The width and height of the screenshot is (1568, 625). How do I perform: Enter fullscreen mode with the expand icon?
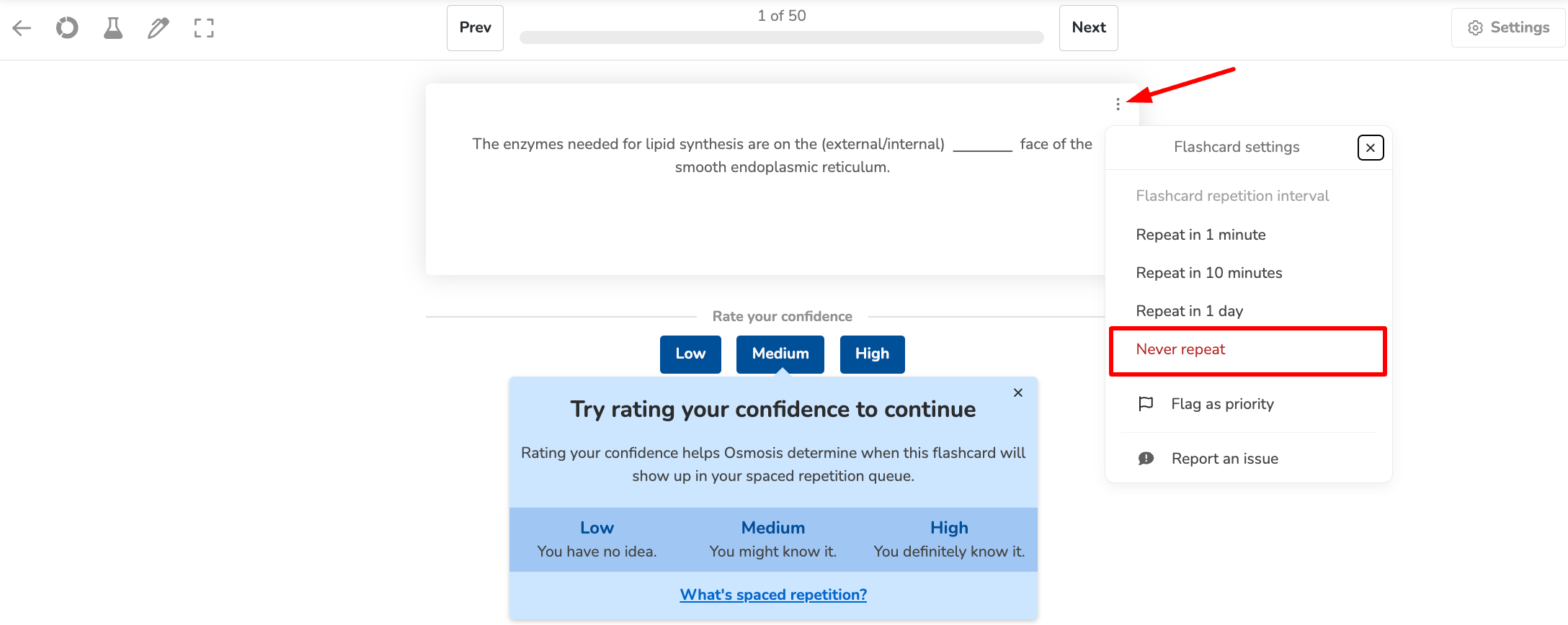(204, 28)
